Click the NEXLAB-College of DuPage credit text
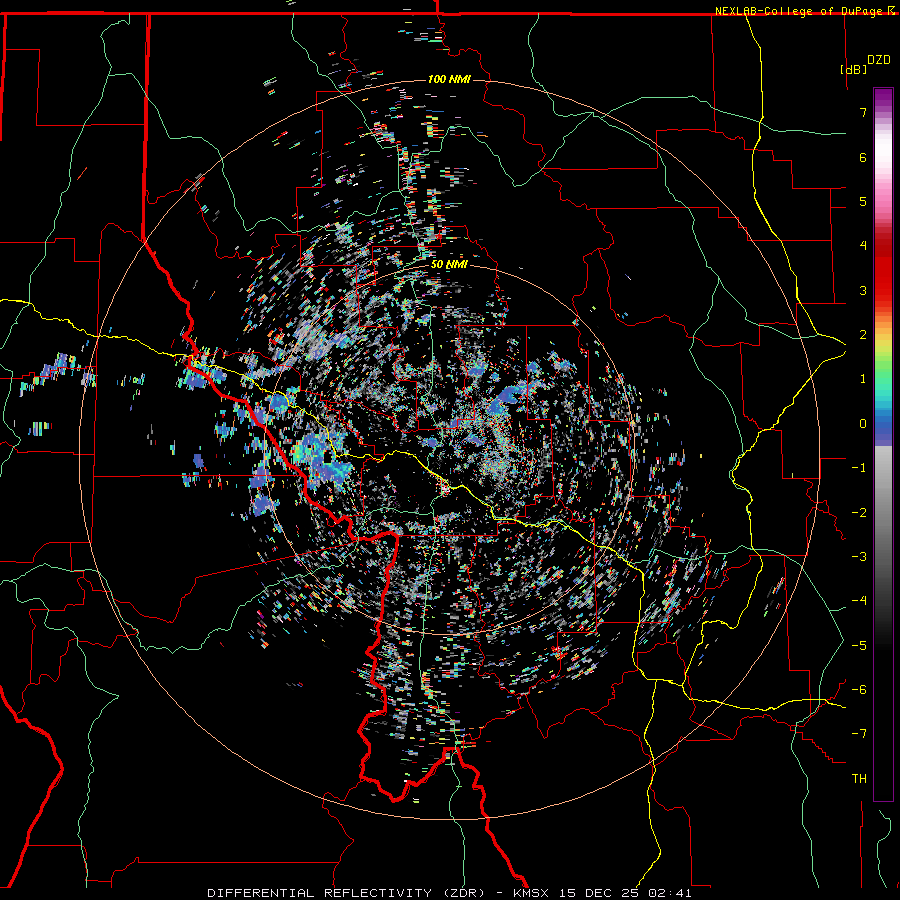 click(801, 11)
